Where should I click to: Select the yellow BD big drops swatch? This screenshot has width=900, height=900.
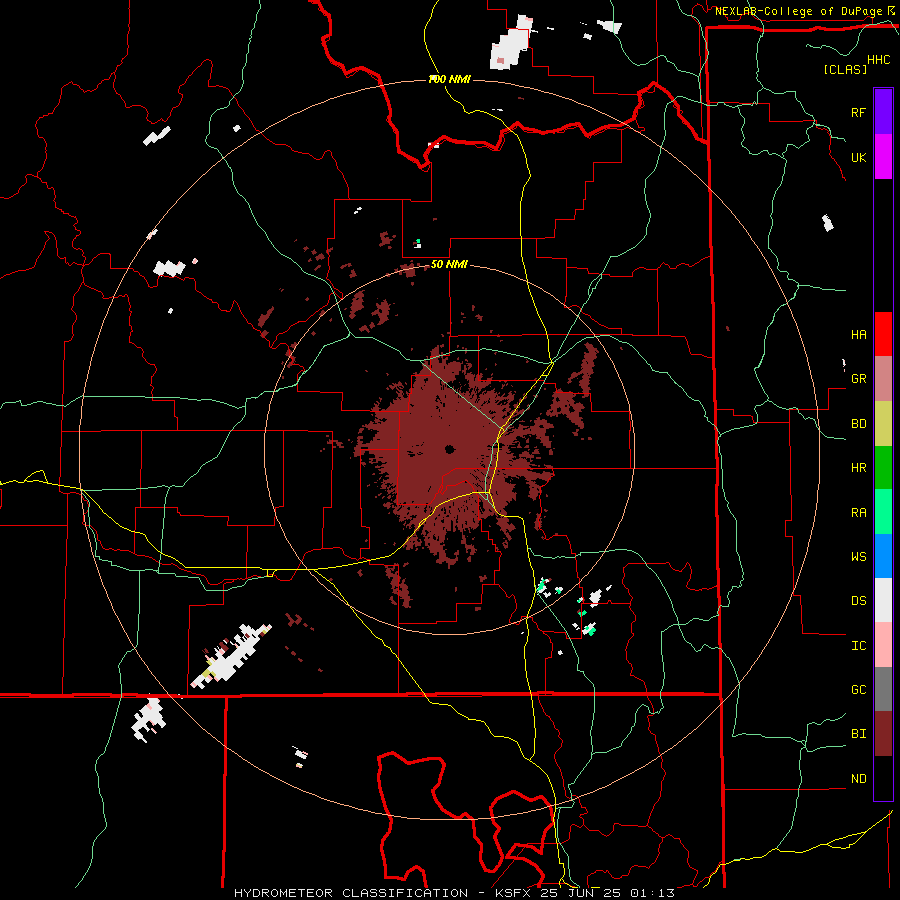point(883,424)
